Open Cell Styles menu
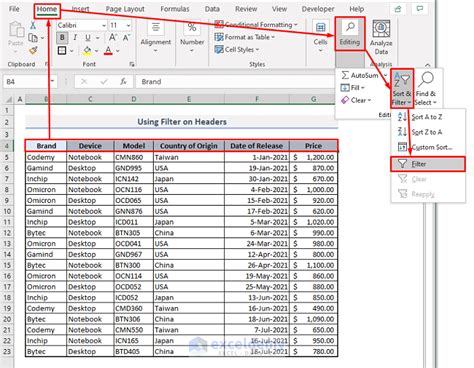 click(x=237, y=50)
